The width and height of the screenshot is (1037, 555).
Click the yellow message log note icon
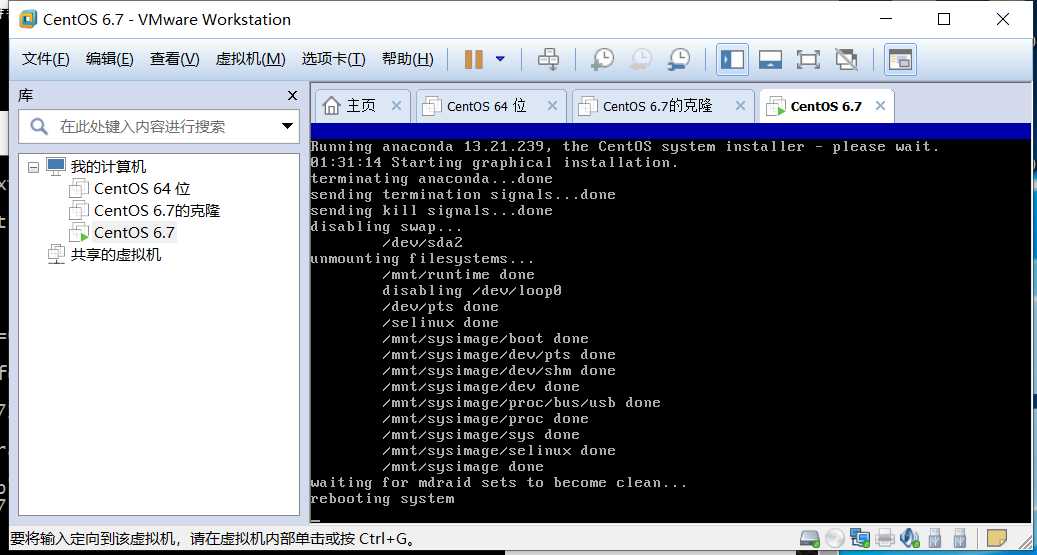click(x=996, y=537)
